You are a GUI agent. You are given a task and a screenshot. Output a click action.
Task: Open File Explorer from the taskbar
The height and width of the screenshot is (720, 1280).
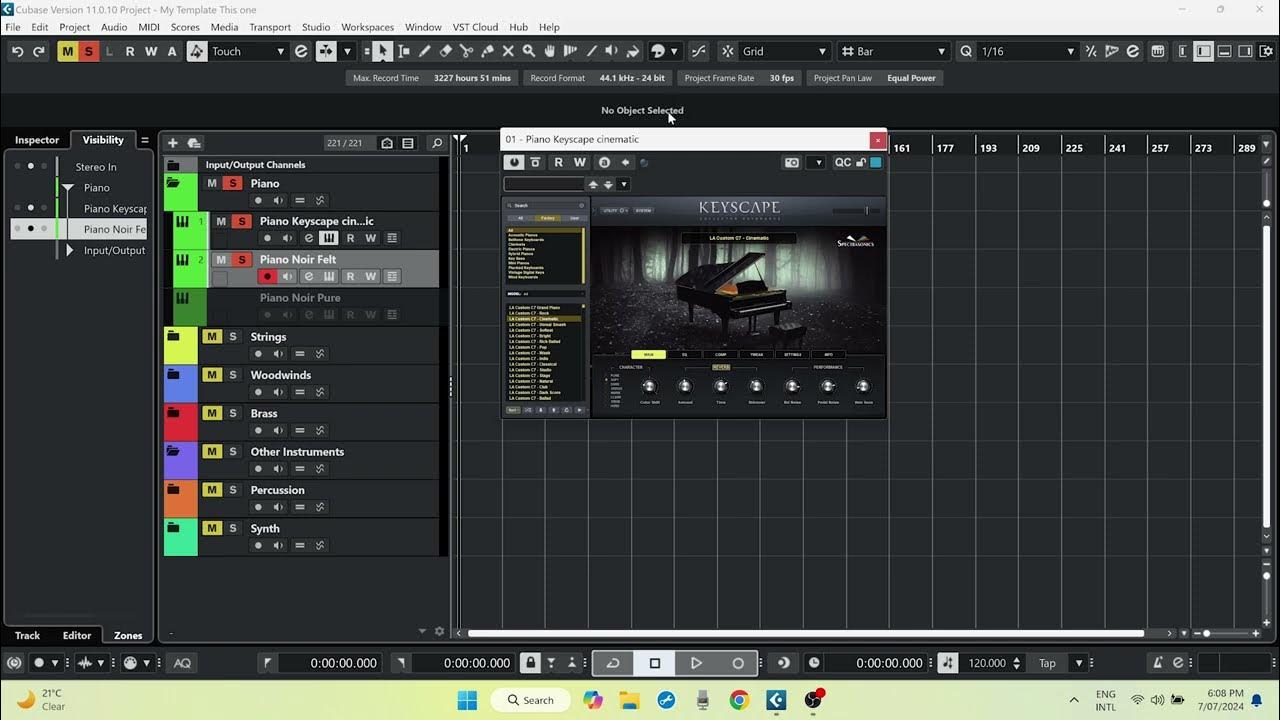pos(629,700)
